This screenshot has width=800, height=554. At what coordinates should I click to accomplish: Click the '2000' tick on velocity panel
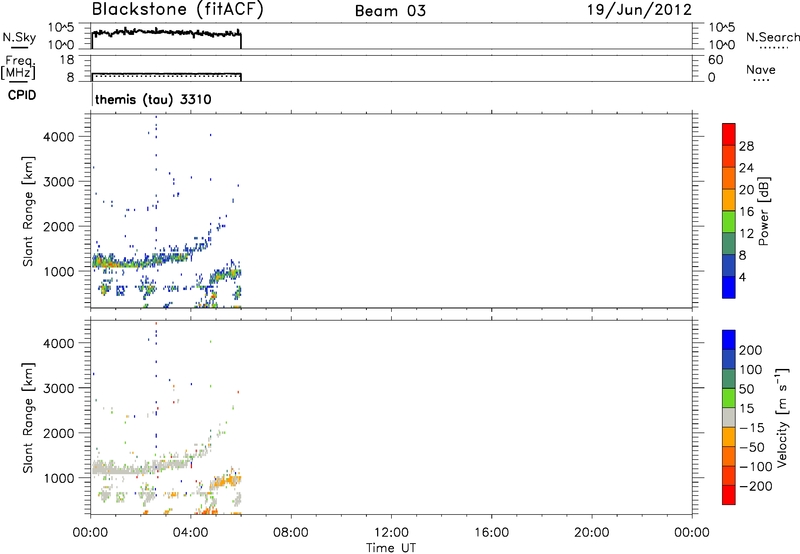coord(59,433)
